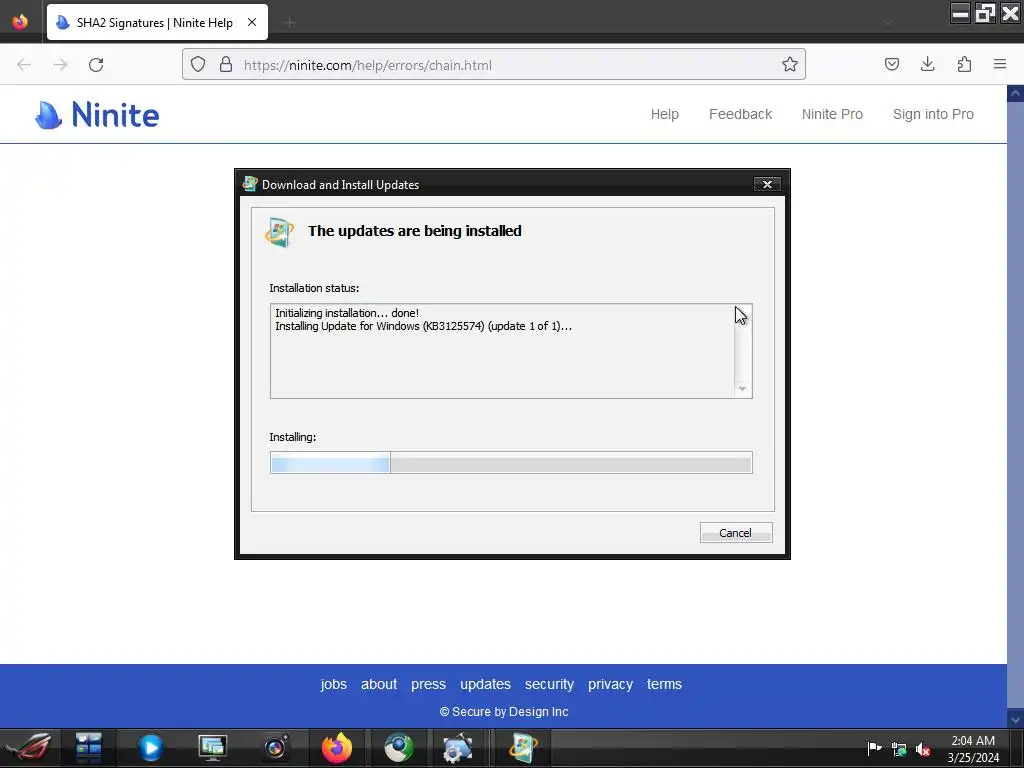Launch the media player taskbar icon
Image resolution: width=1024 pixels, height=768 pixels.
(151, 748)
